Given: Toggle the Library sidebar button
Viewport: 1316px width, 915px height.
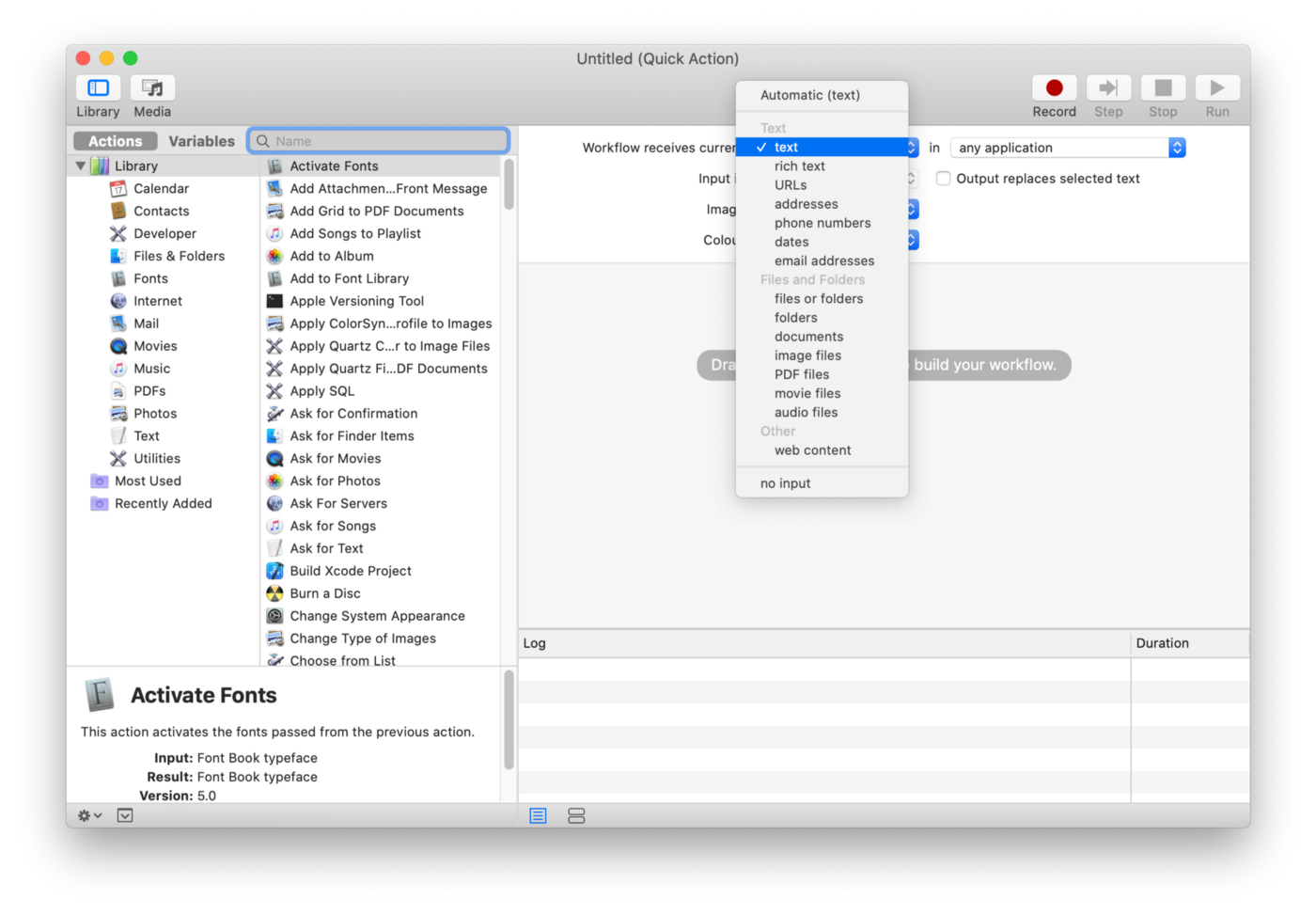Looking at the screenshot, I should click(x=98, y=87).
